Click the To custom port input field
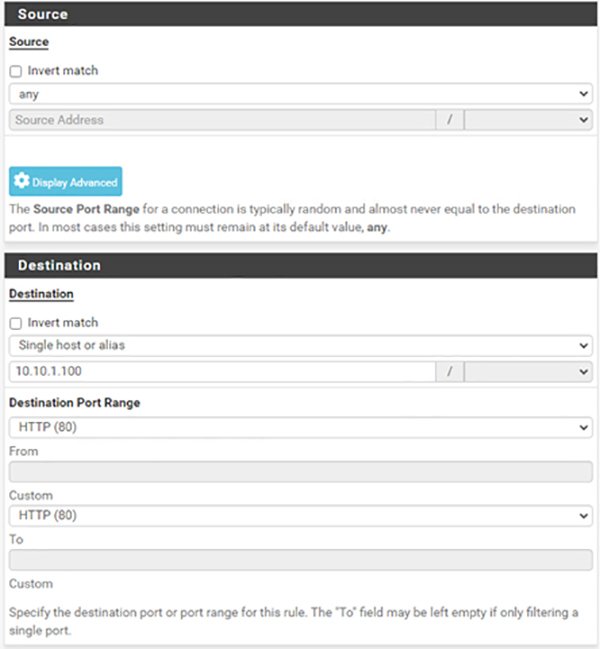600x649 pixels. coord(300,560)
